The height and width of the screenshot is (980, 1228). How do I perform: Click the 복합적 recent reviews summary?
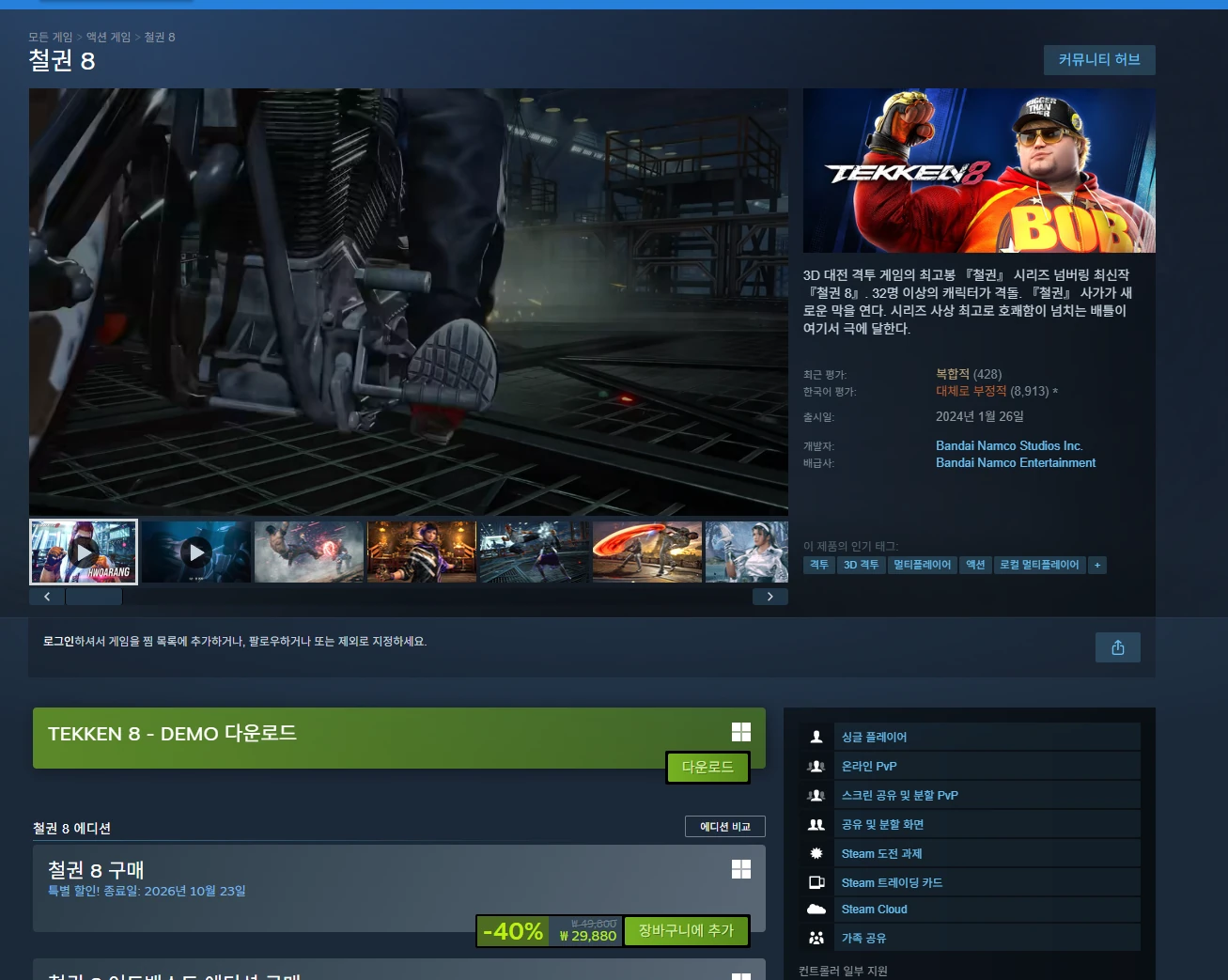[x=953, y=374]
